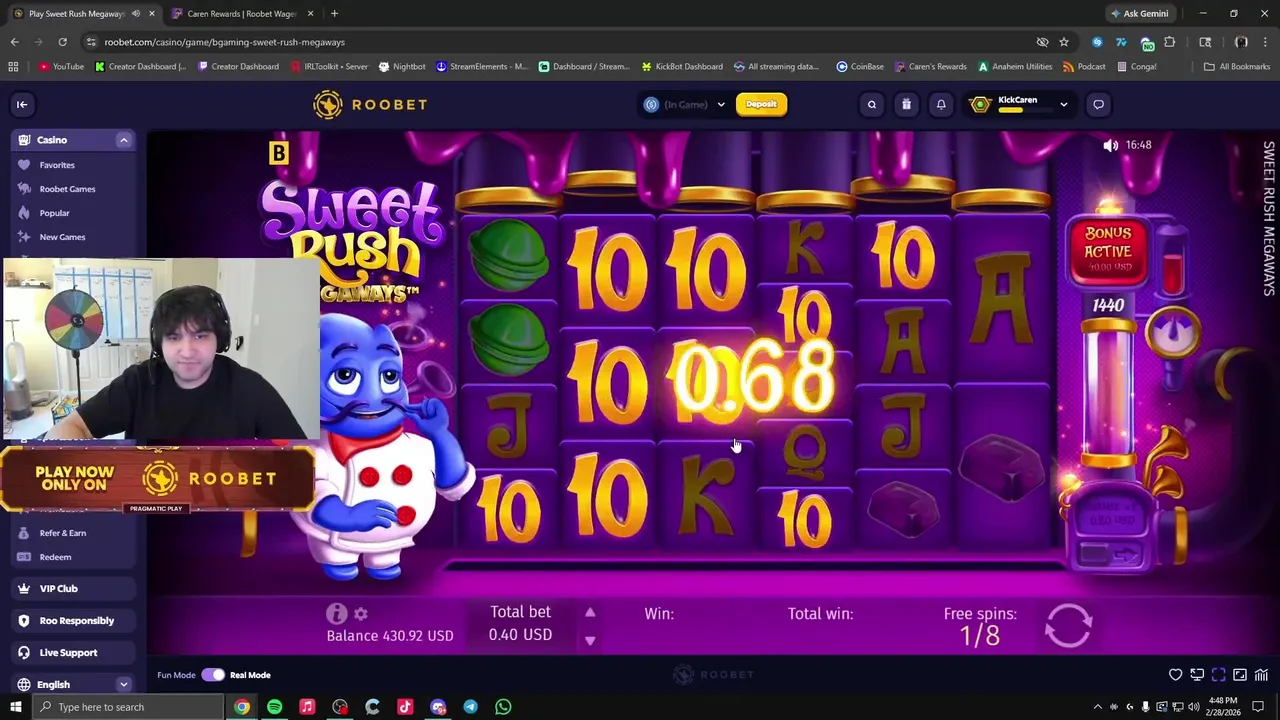The image size is (1280, 720).
Task: Open Redeem in the sidebar
Action: coord(55,557)
